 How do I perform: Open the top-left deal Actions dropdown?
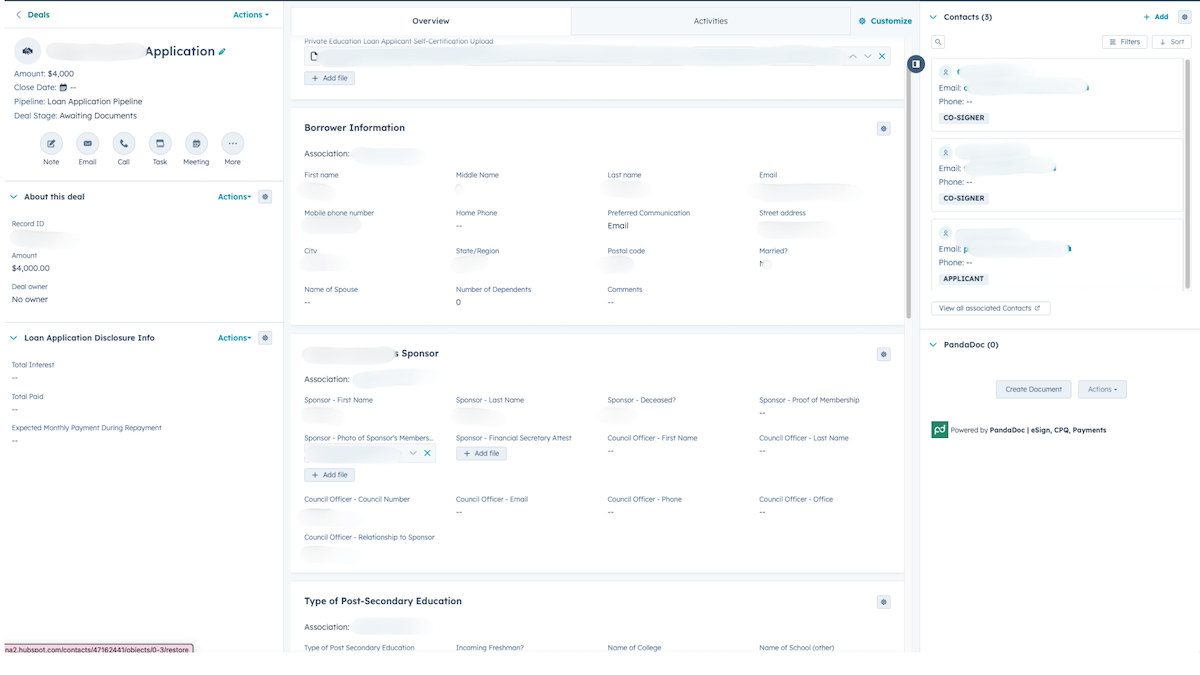click(250, 15)
